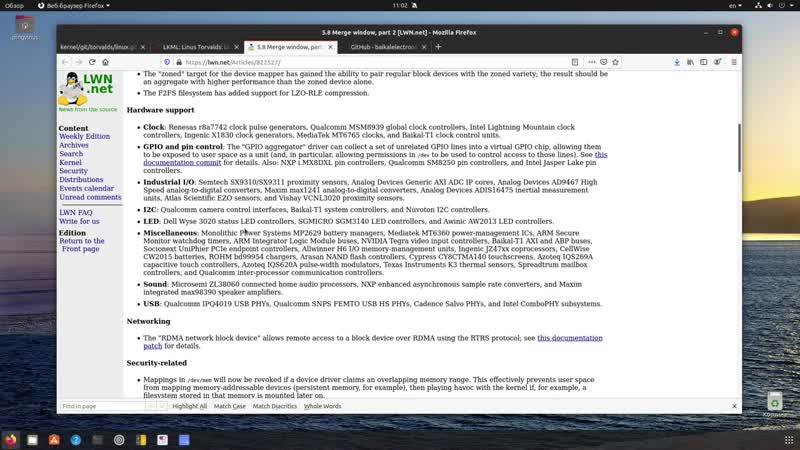Click the page vertical scrollbar thumb

point(739,147)
